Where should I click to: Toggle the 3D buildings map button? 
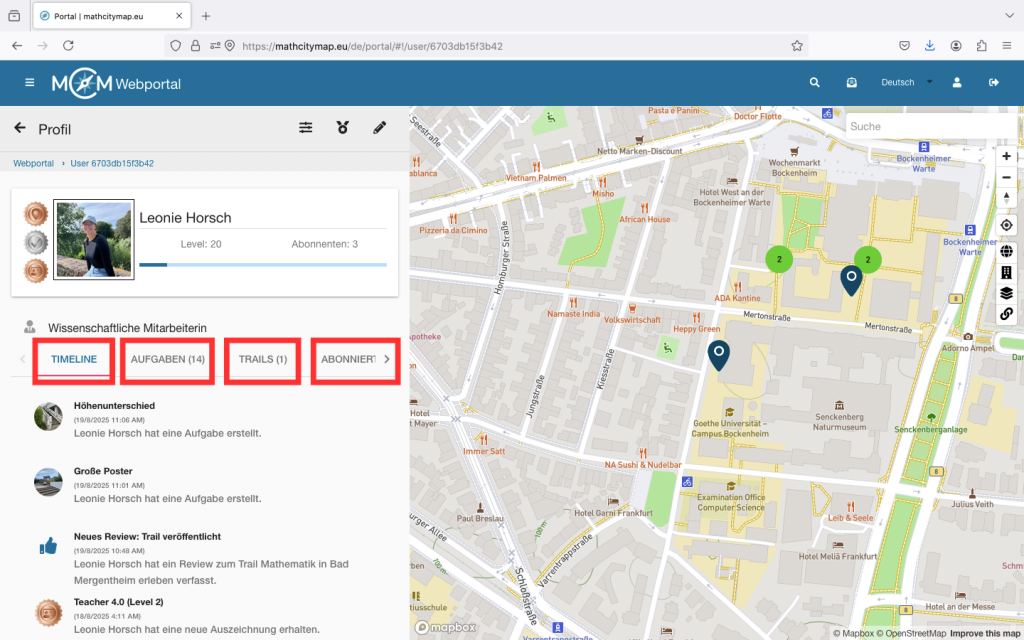tap(1006, 272)
